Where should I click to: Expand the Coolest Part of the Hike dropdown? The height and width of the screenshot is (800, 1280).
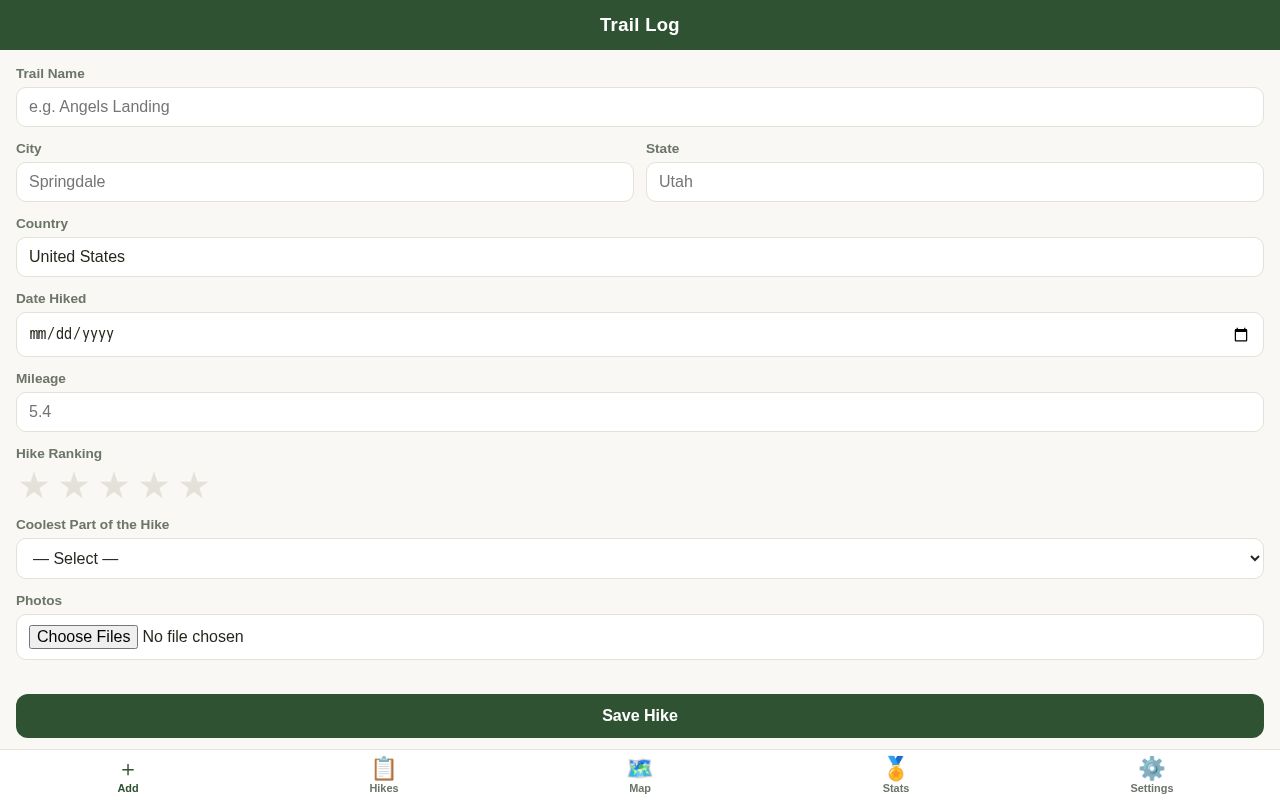640,558
